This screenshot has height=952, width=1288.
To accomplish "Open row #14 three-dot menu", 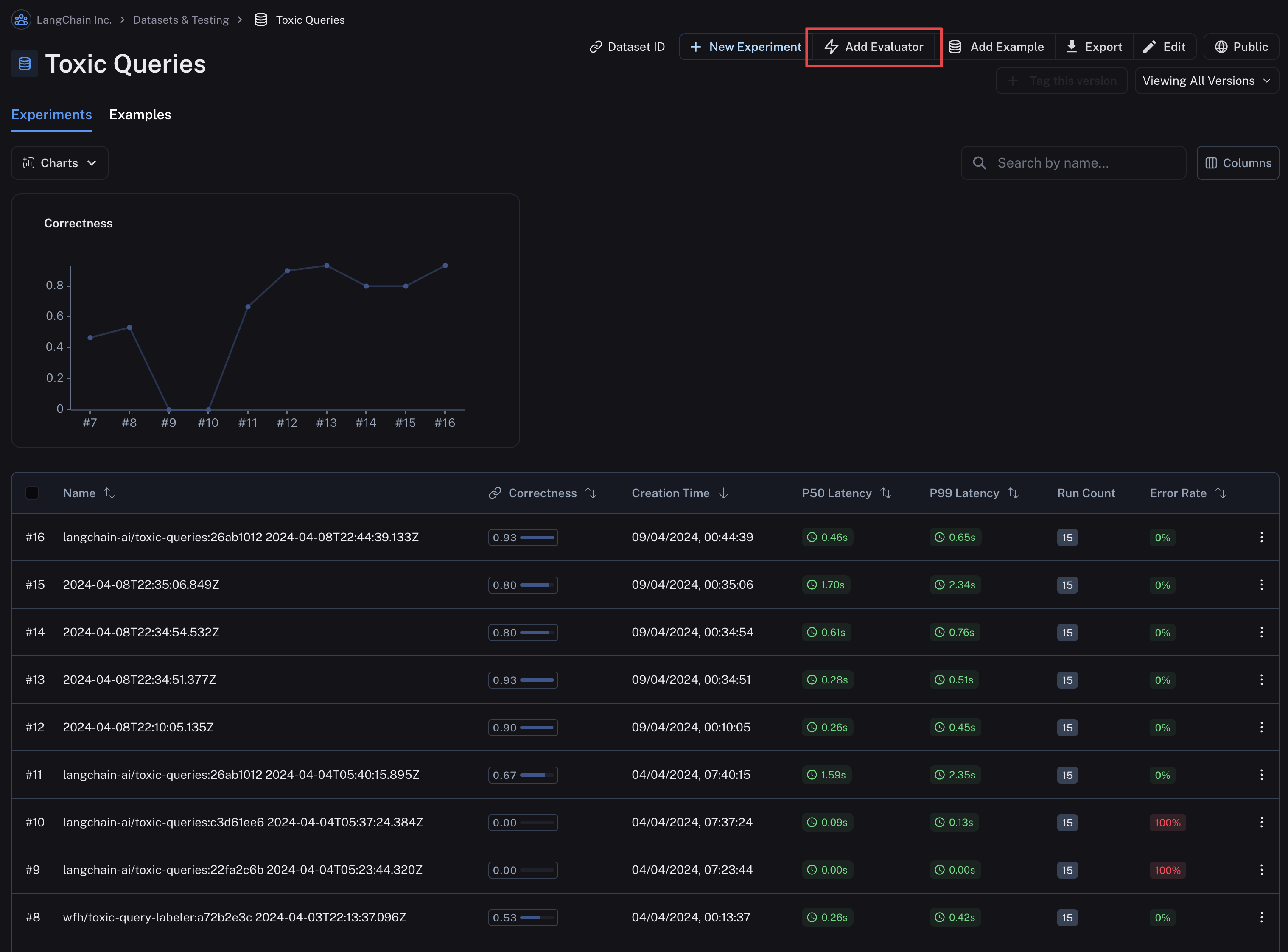I will 1262,632.
